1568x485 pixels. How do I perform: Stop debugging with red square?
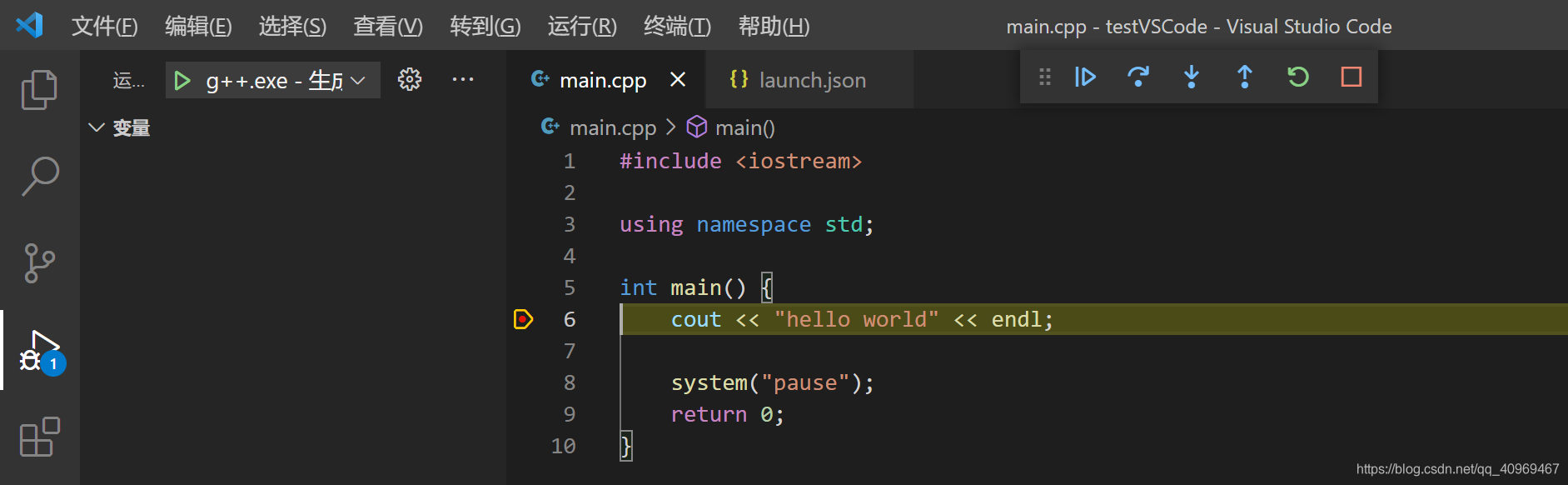(1351, 77)
